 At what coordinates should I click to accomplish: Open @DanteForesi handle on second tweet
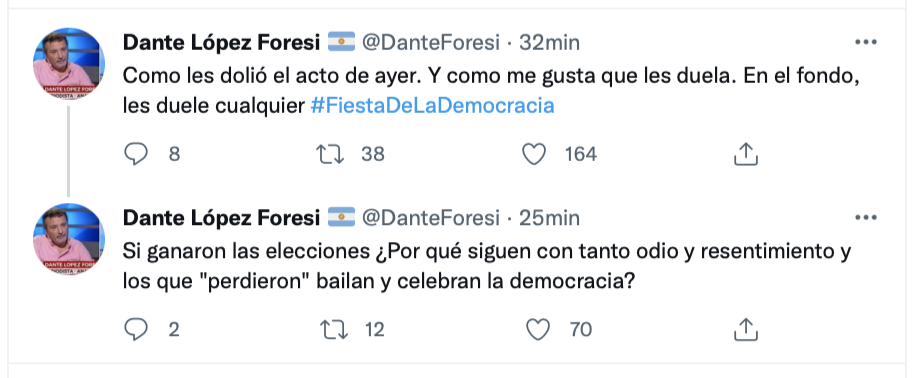pyautogui.click(x=431, y=218)
